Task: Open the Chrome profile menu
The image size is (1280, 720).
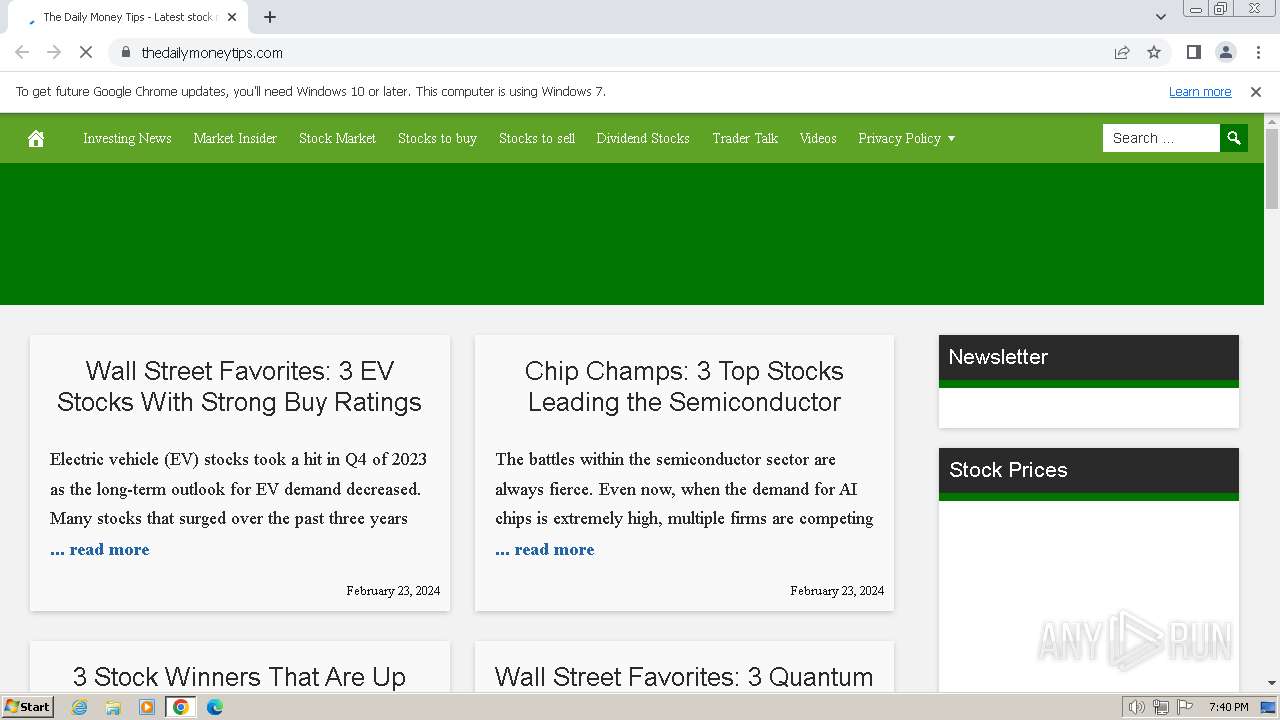Action: 1225,52
